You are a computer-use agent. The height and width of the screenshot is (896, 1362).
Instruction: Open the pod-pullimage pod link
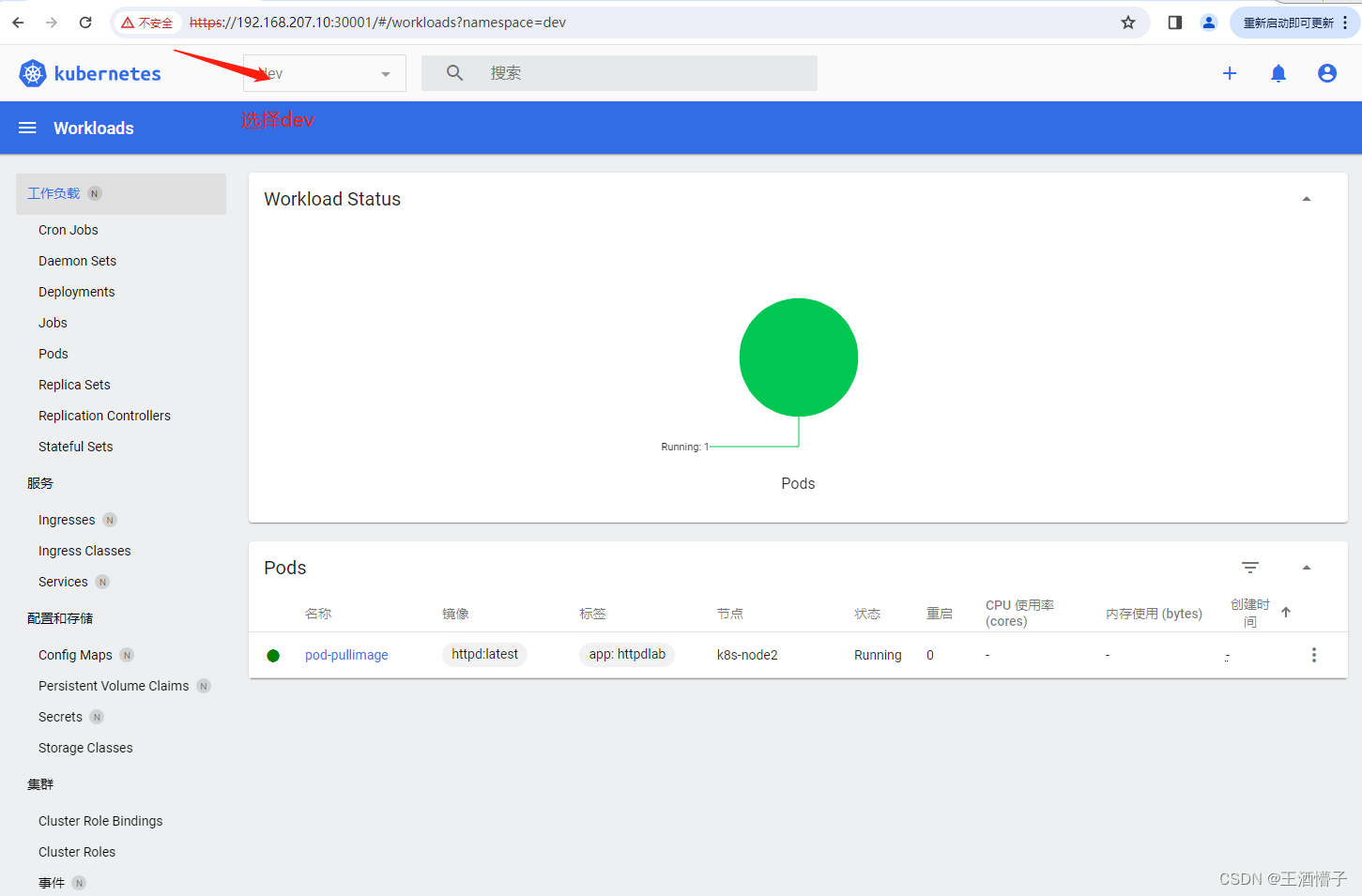click(346, 655)
